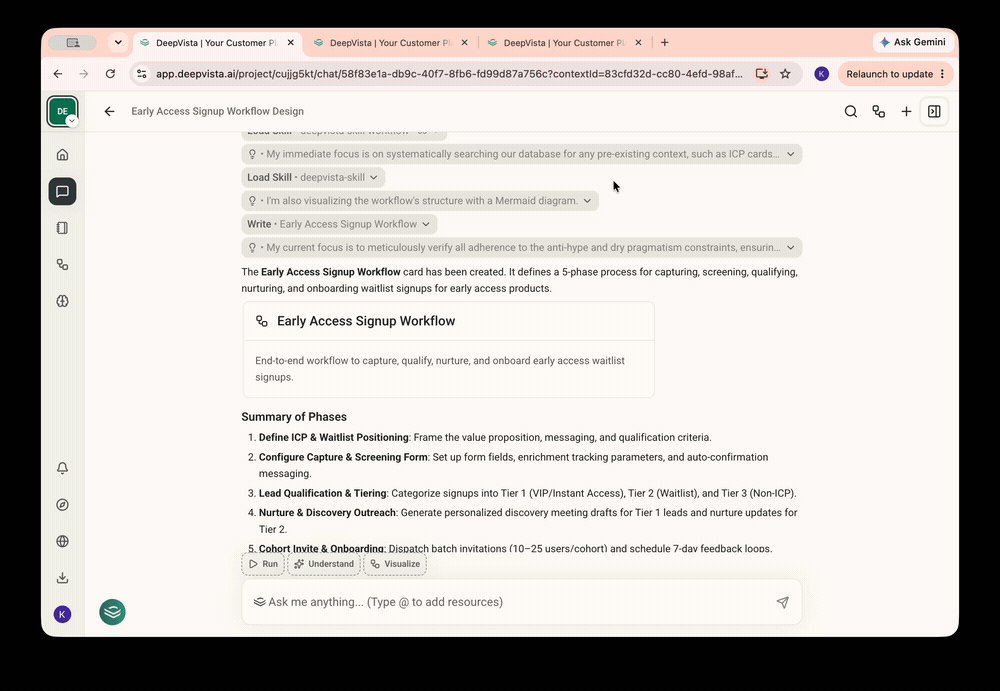
Task: Open search in chat header
Action: click(851, 112)
